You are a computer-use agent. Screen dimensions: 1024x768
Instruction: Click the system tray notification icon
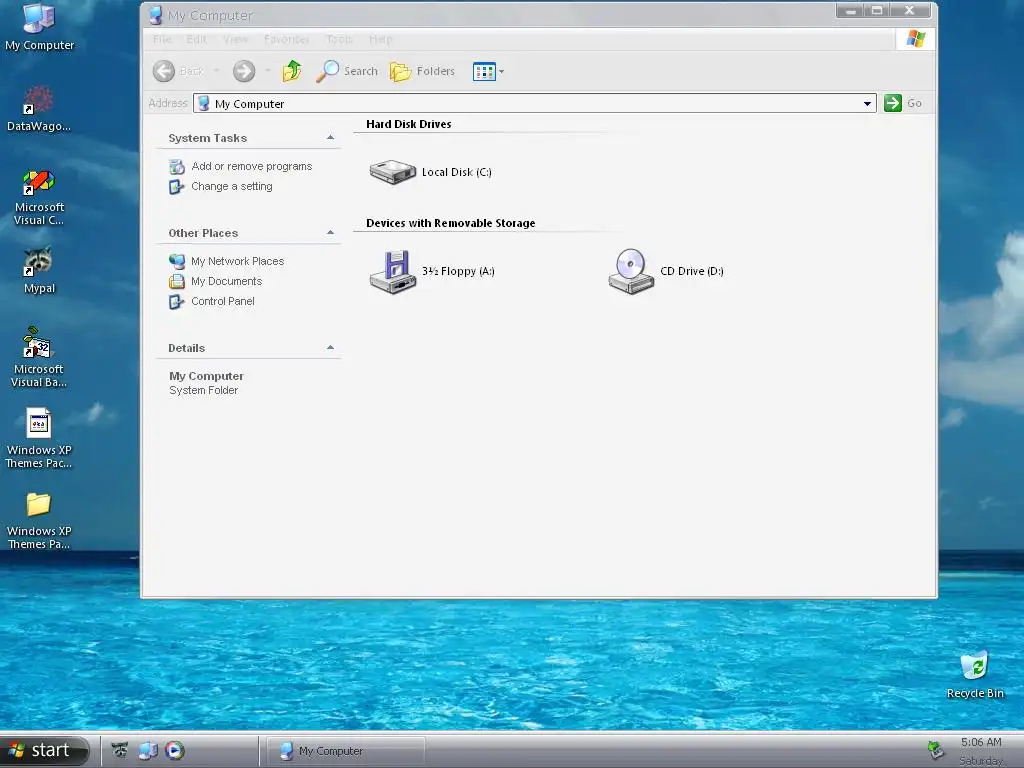click(x=935, y=750)
